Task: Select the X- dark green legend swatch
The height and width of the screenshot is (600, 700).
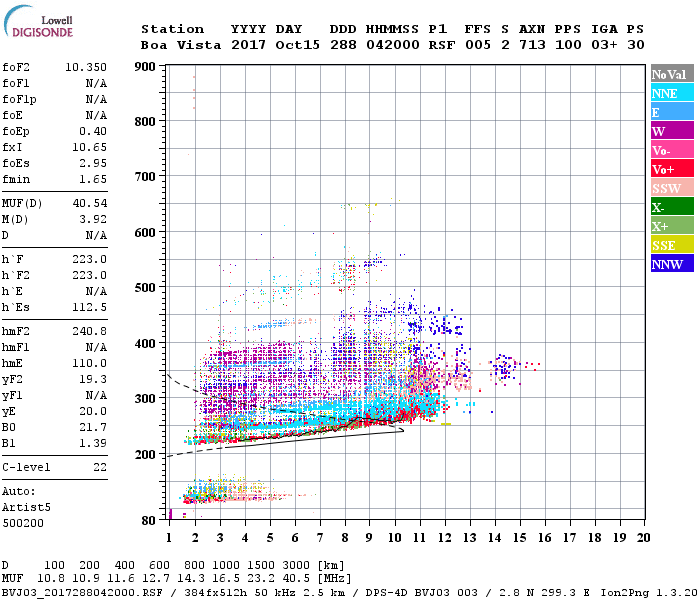Action: 671,207
